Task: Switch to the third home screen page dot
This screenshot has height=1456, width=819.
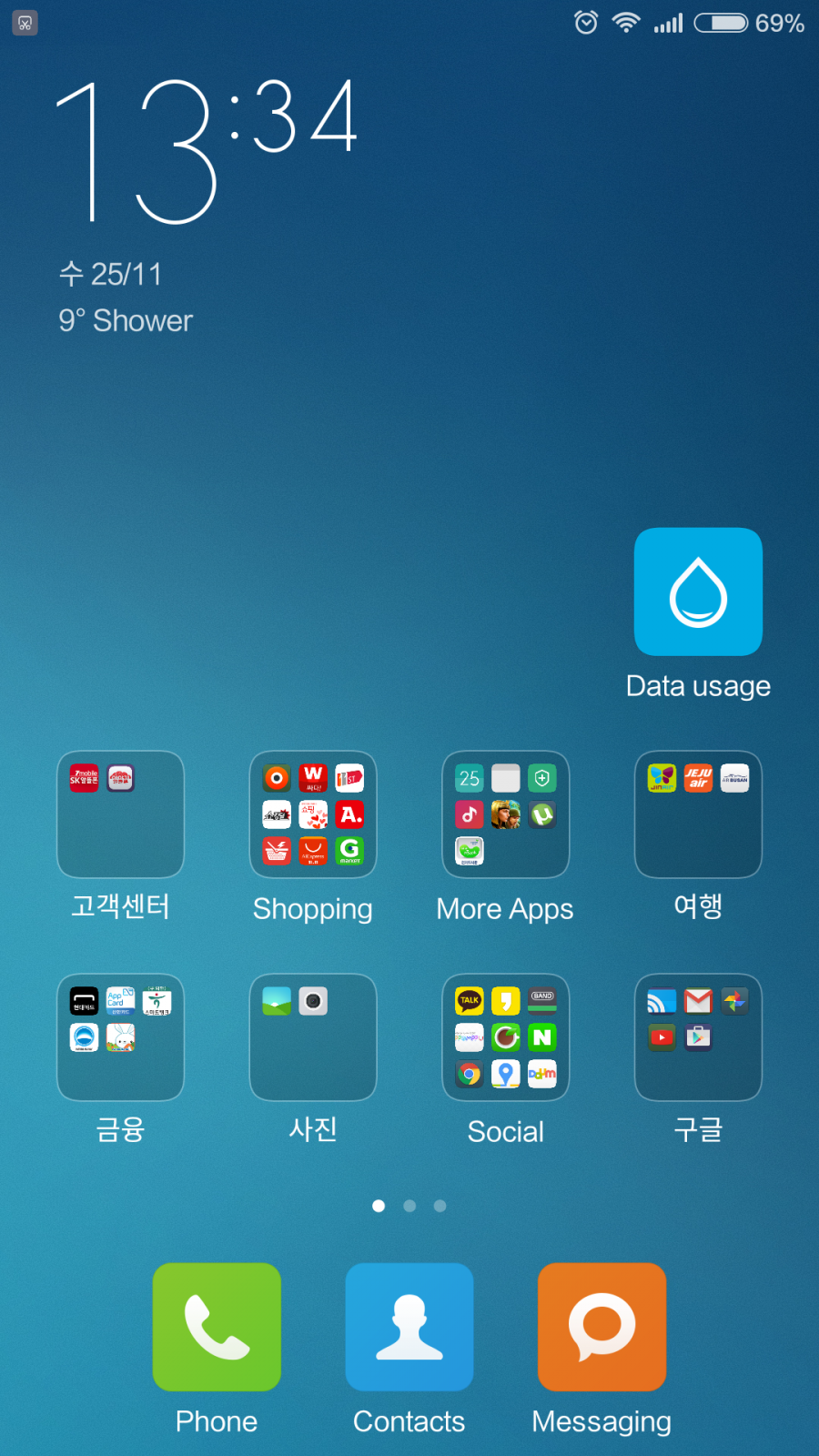Action: (440, 1206)
